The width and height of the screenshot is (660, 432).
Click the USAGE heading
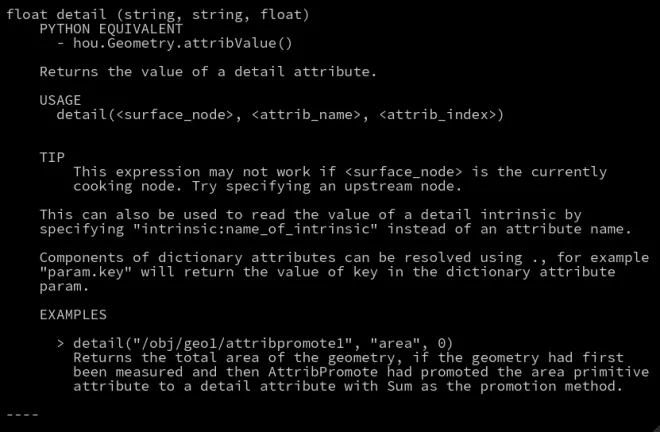point(60,100)
